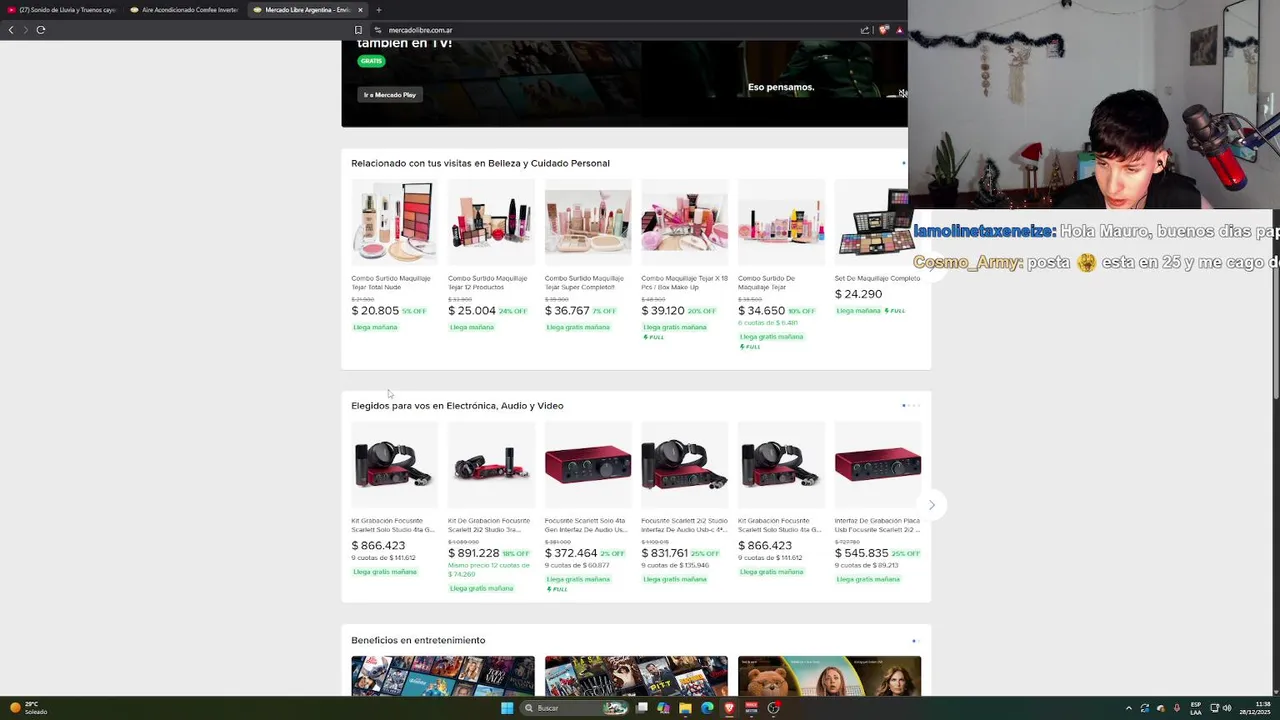
Task: Click the title 'Combo Surtido Maquillaje Tejar 12 Productos'
Action: [x=488, y=283]
